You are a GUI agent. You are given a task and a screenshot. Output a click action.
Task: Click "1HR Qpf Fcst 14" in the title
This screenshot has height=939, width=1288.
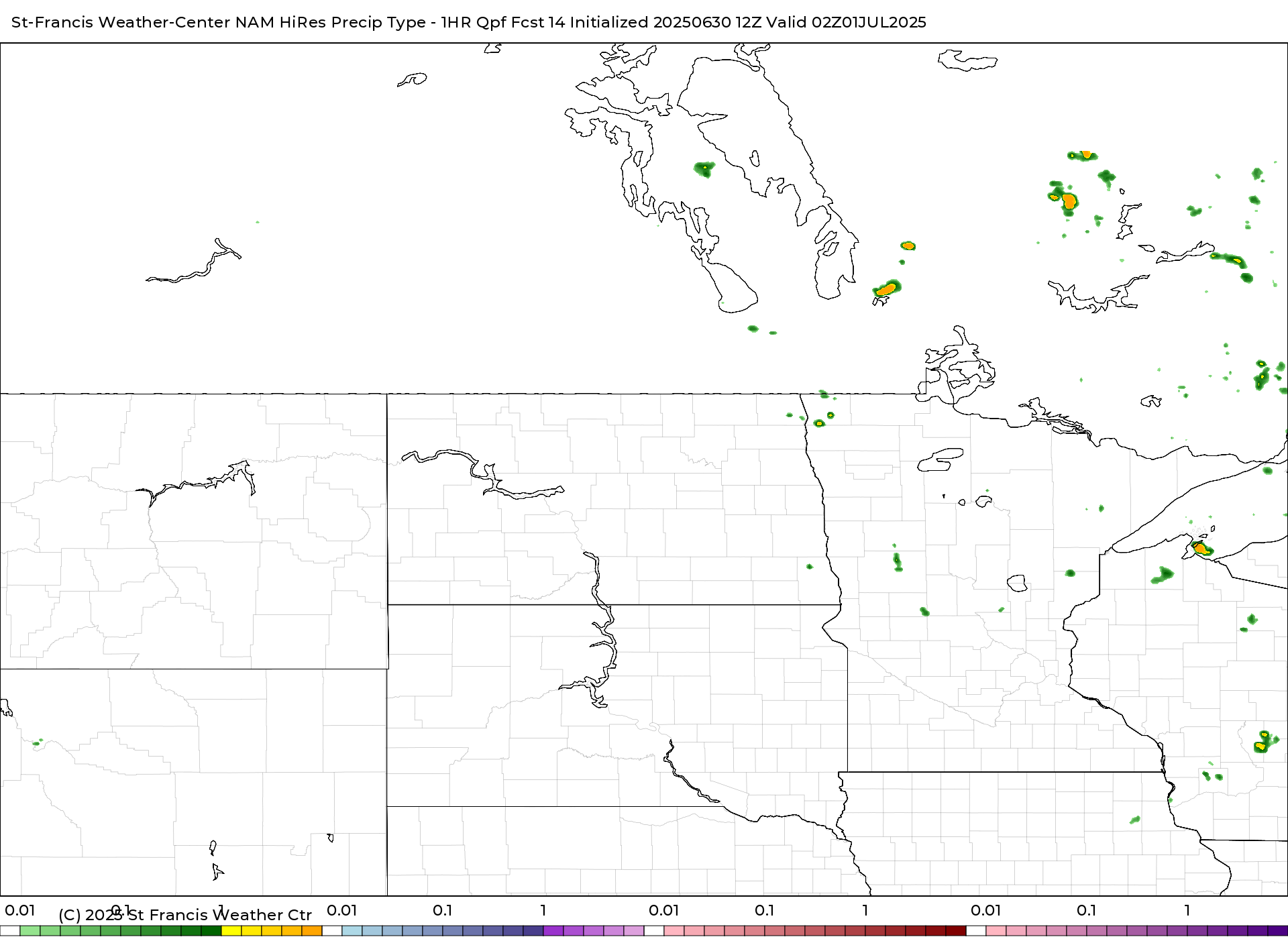point(502,22)
